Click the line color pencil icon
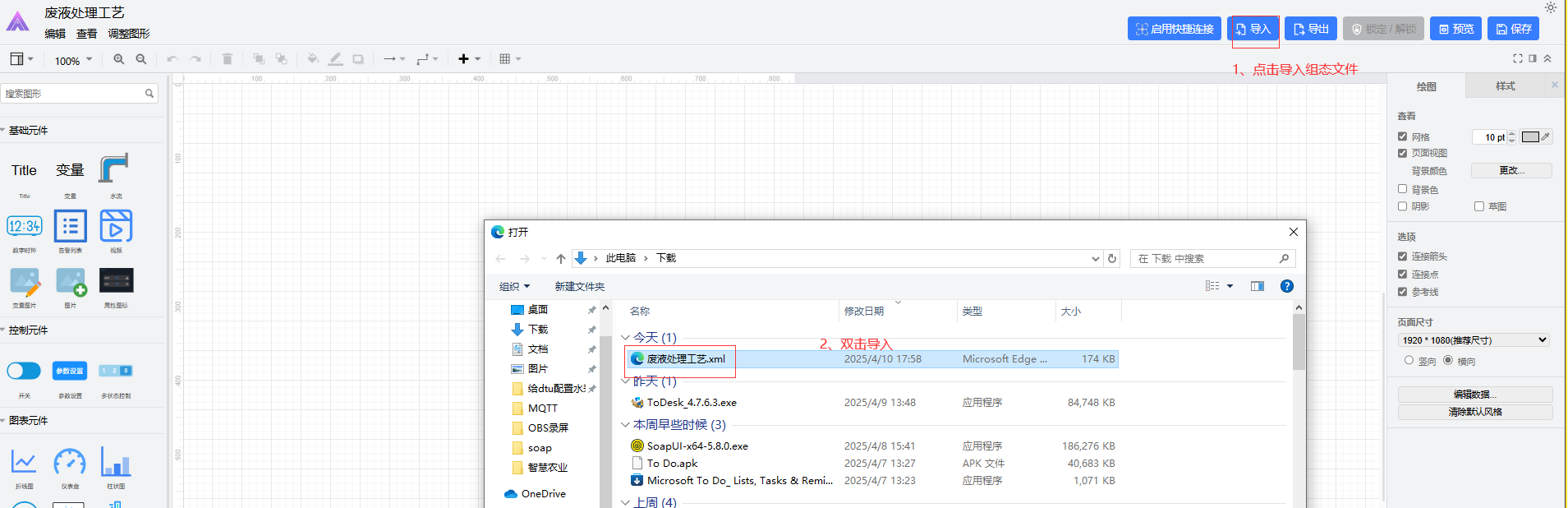This screenshot has width=1568, height=508. pos(335,59)
